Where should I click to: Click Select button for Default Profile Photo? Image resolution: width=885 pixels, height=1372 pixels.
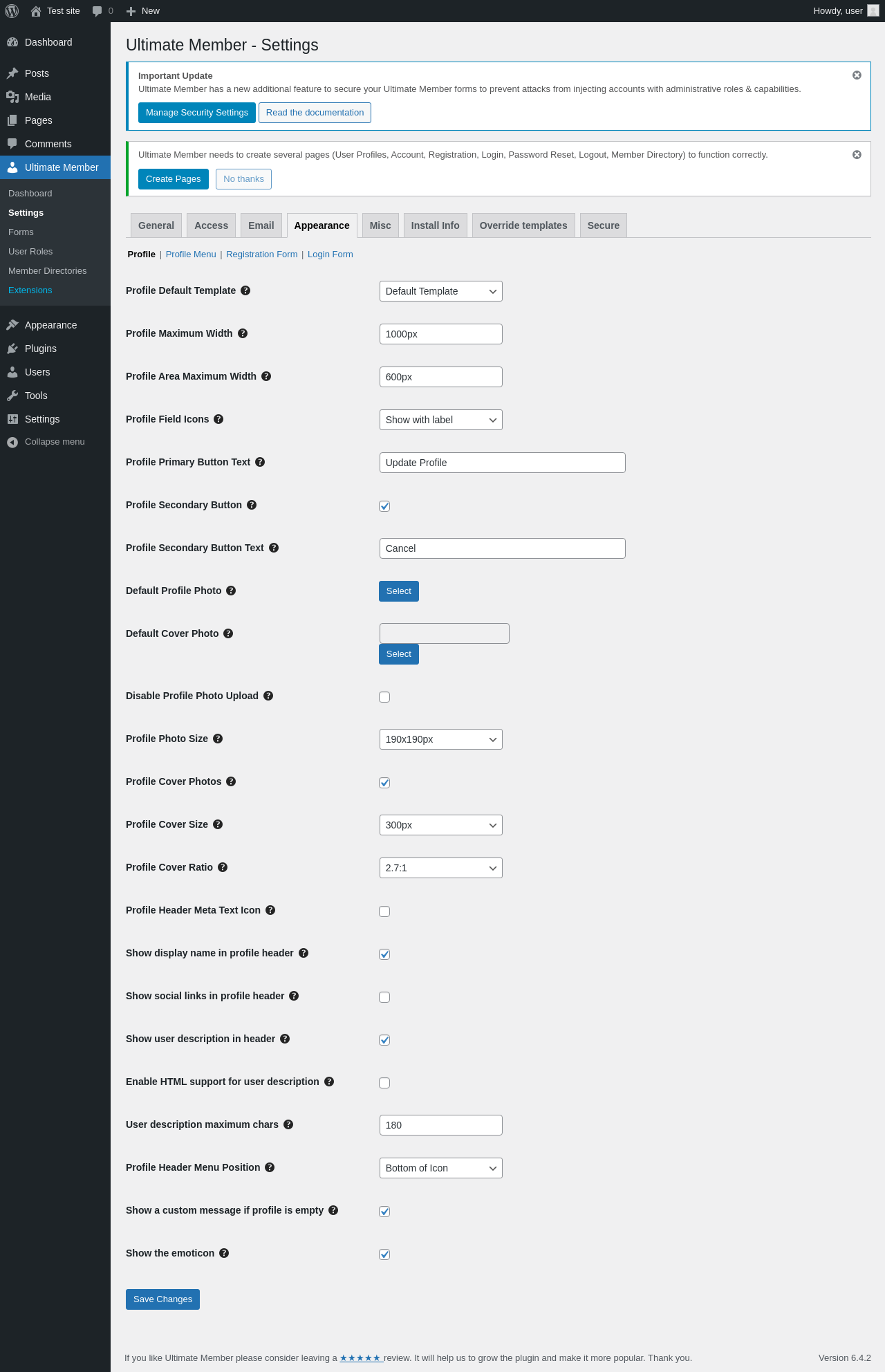(399, 591)
